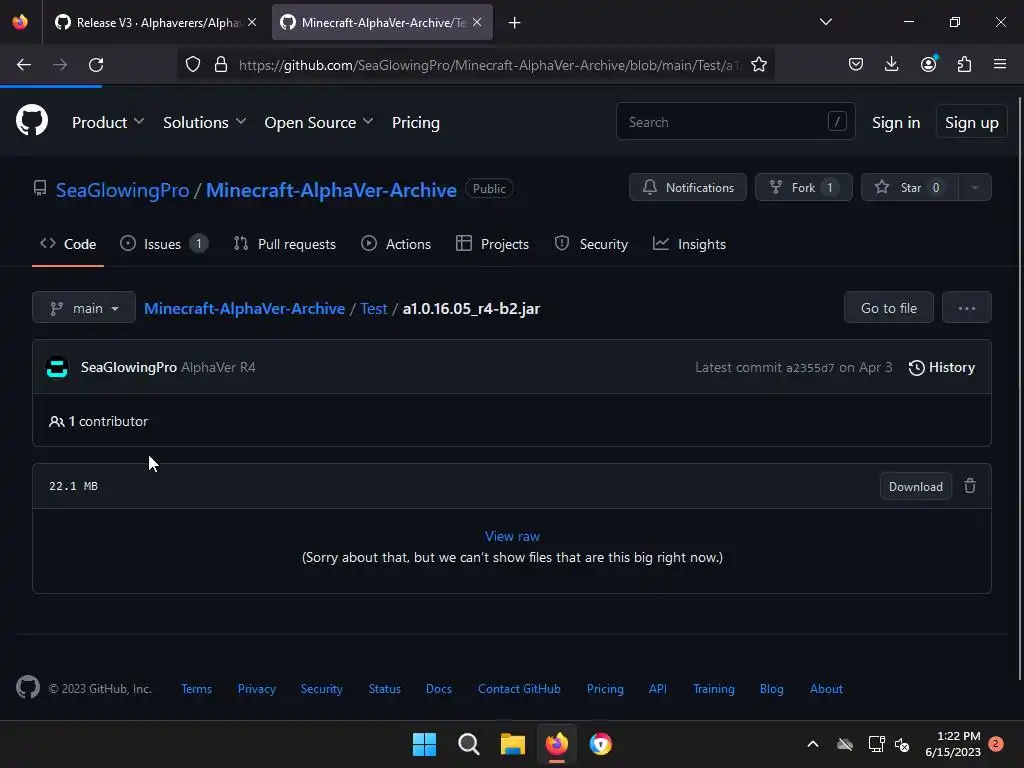Open the SeaGlowingPro owner link
1024x768 pixels.
point(122,190)
